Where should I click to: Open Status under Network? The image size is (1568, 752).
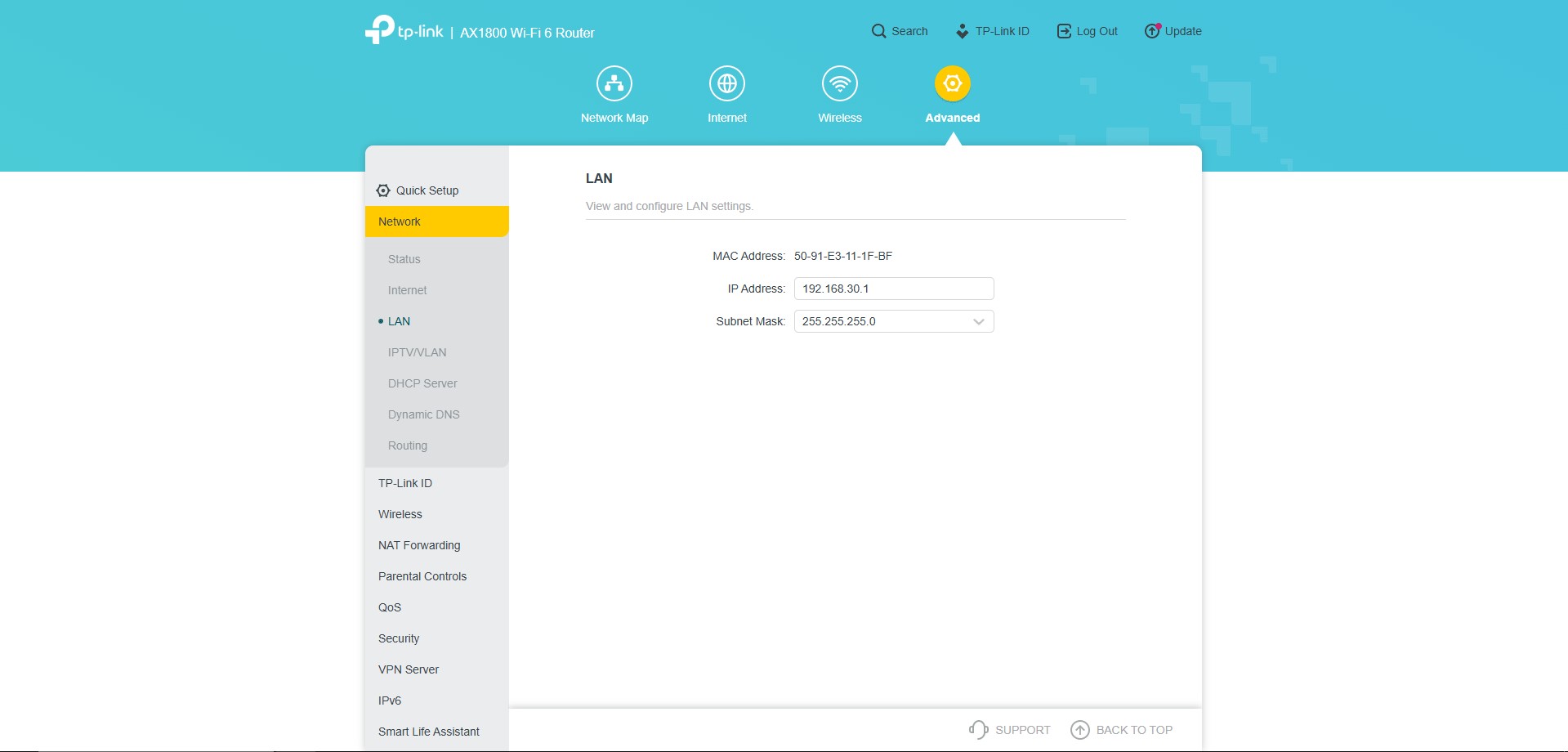point(404,259)
